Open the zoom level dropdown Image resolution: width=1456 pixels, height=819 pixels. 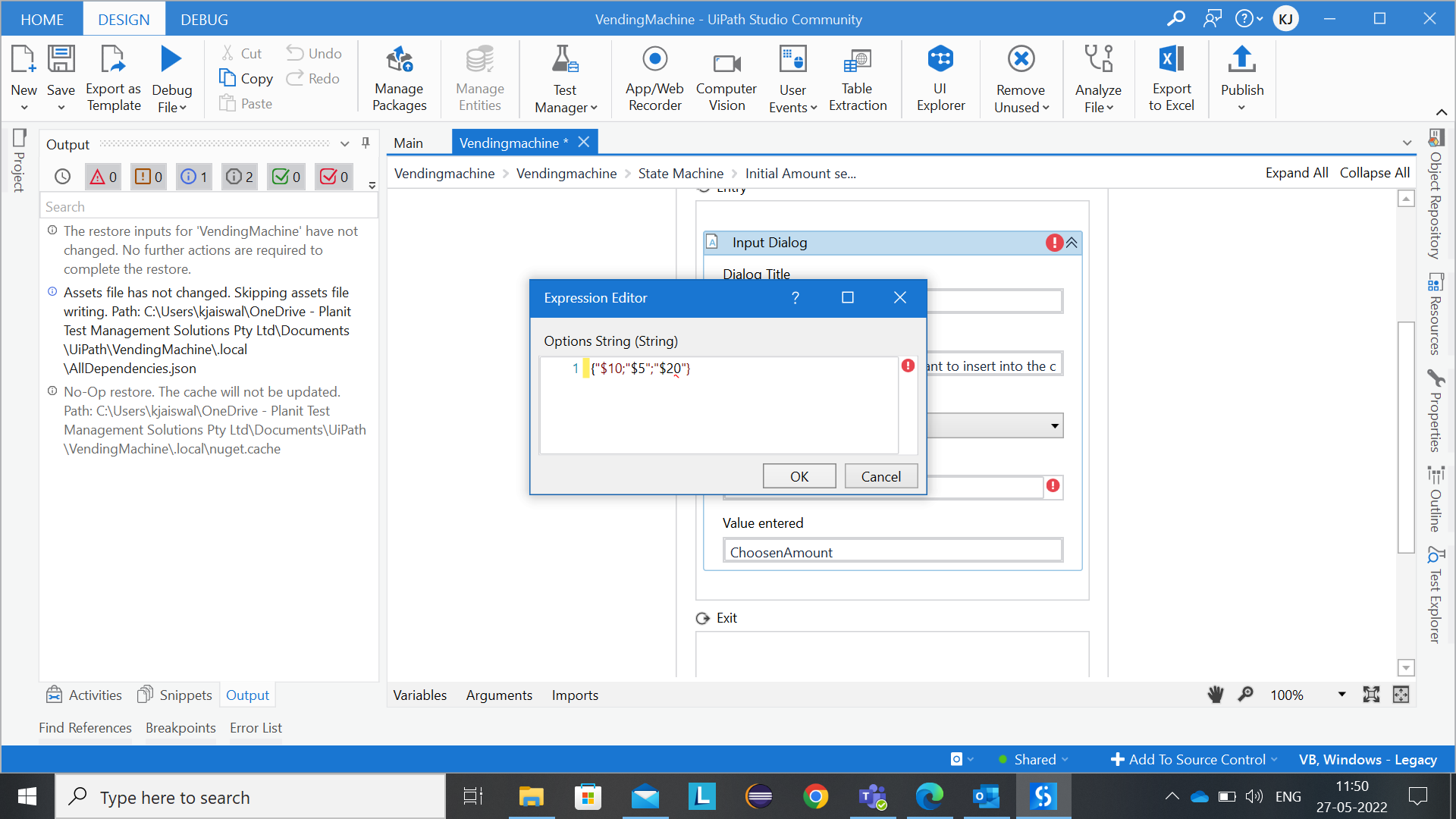[x=1341, y=694]
